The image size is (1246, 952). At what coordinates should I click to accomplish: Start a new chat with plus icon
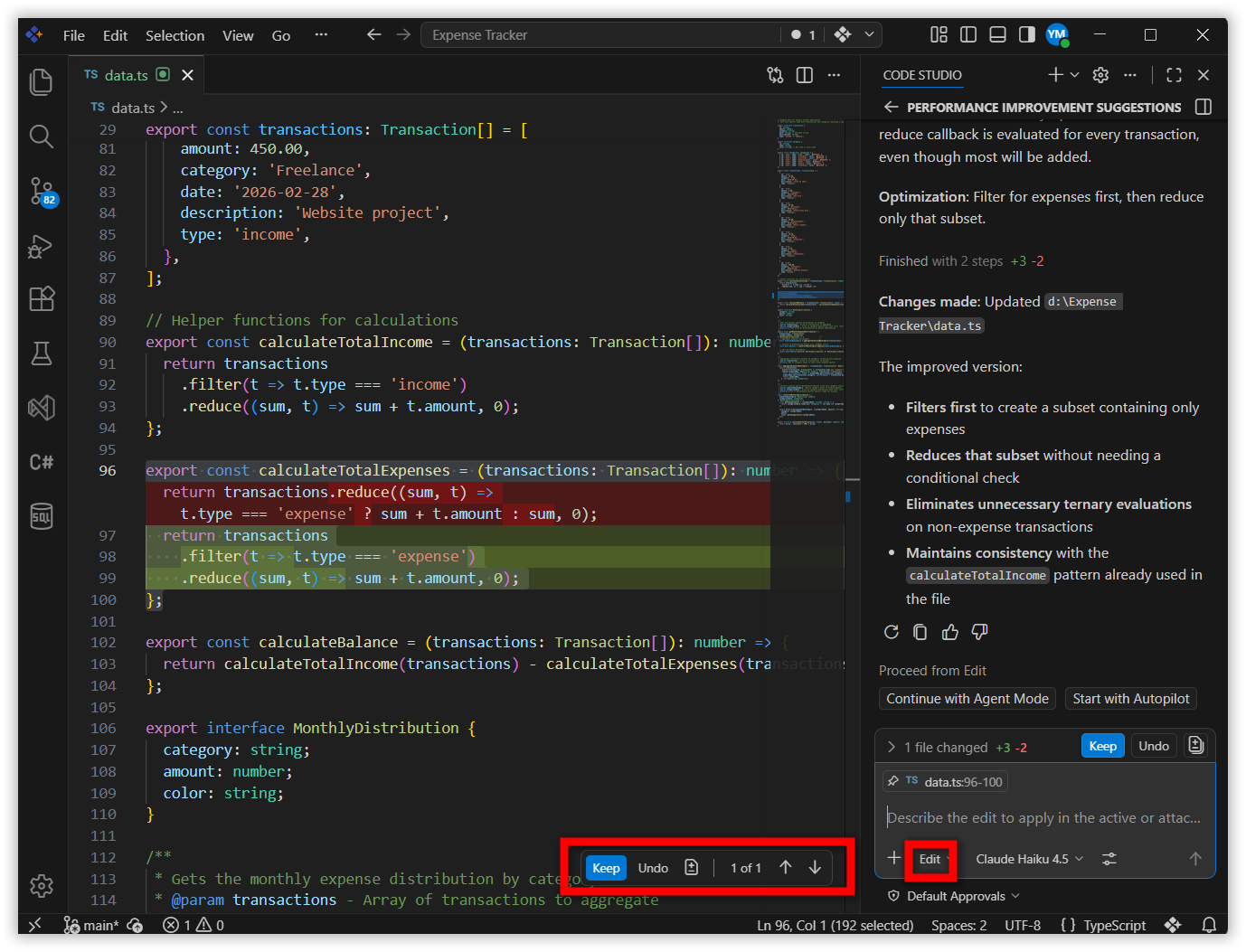[1055, 75]
